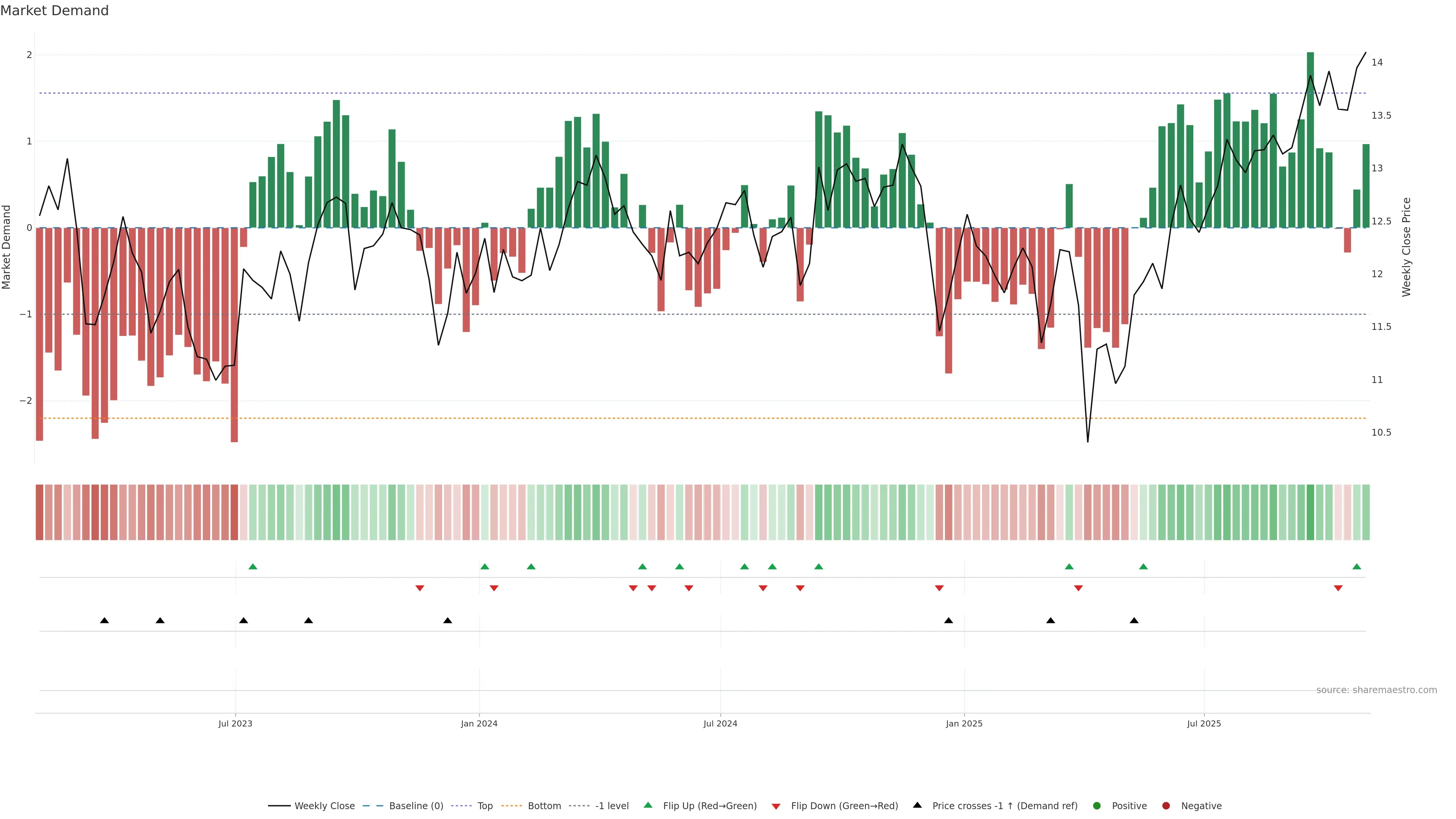Viewport: 1456px width, 819px height.
Task: Click the Market Demand chart title
Action: [54, 11]
